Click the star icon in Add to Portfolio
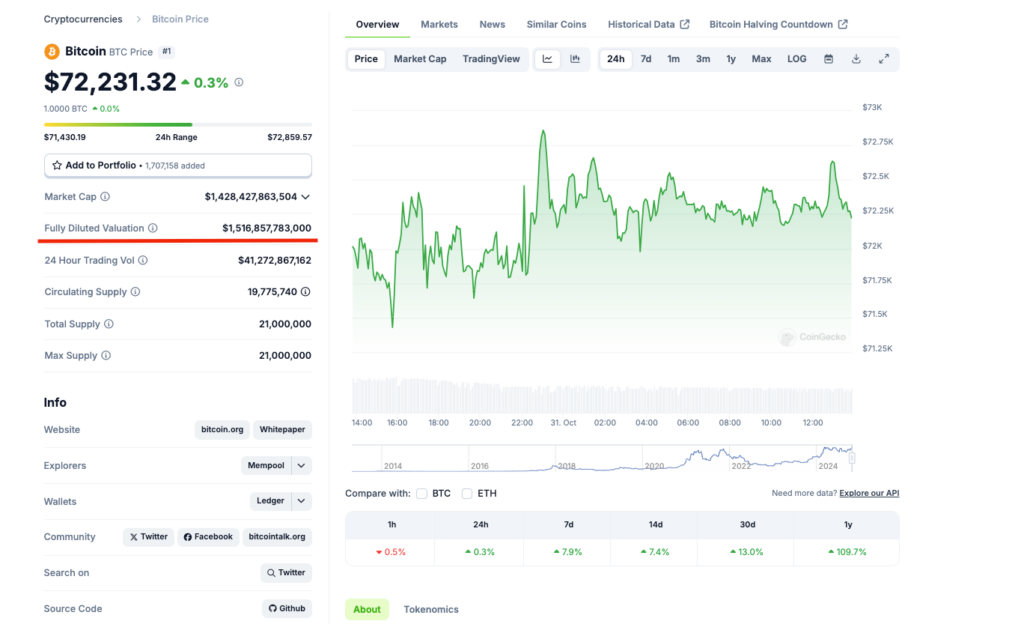The image size is (1024, 624). (57, 165)
